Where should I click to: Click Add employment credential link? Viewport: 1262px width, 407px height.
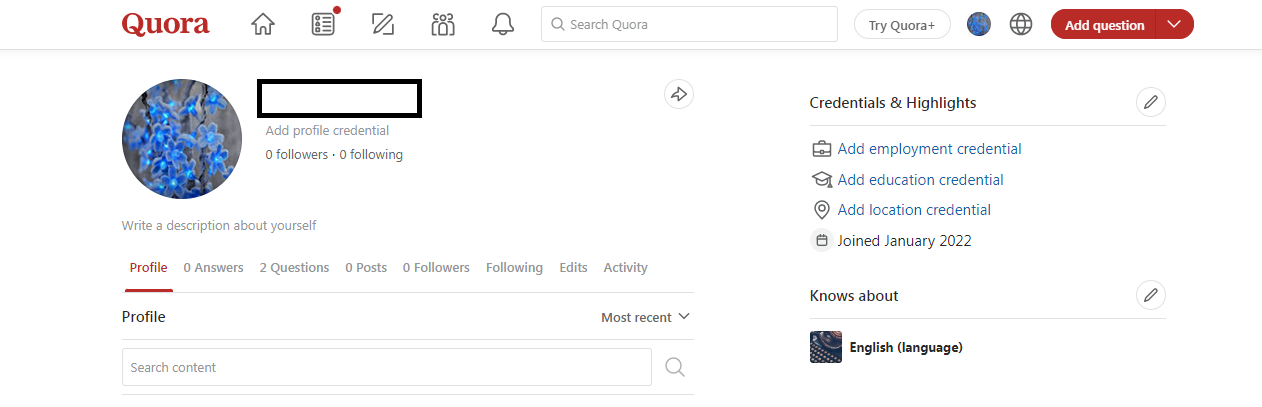pos(929,149)
